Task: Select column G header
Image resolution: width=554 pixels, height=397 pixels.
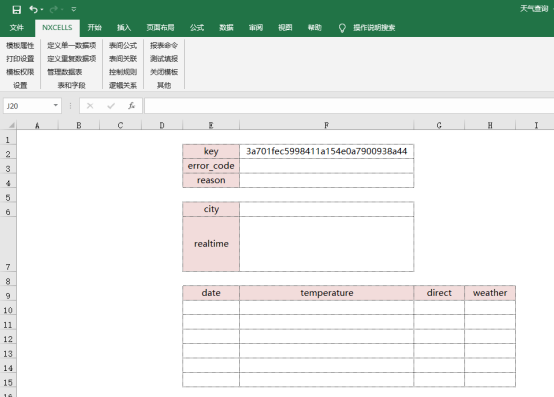Action: point(439,125)
